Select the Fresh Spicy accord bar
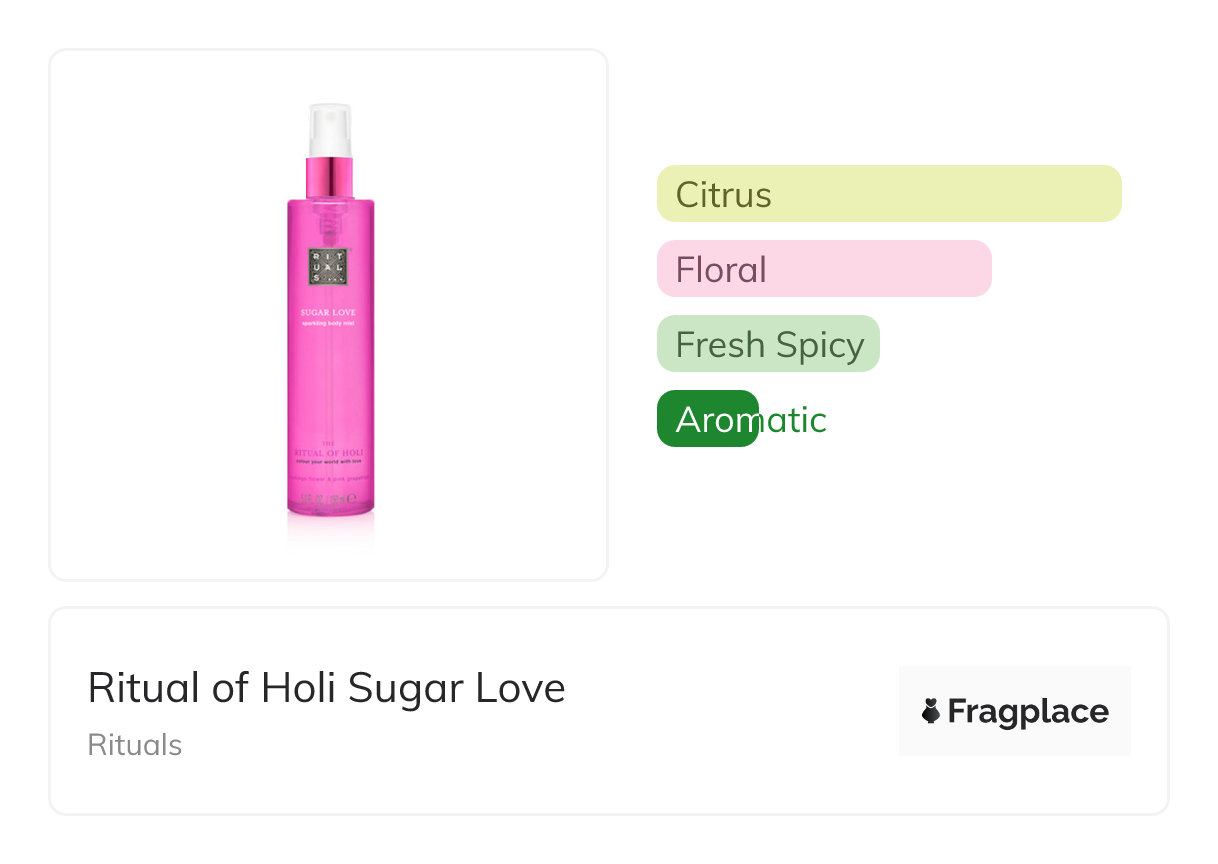 click(x=768, y=344)
